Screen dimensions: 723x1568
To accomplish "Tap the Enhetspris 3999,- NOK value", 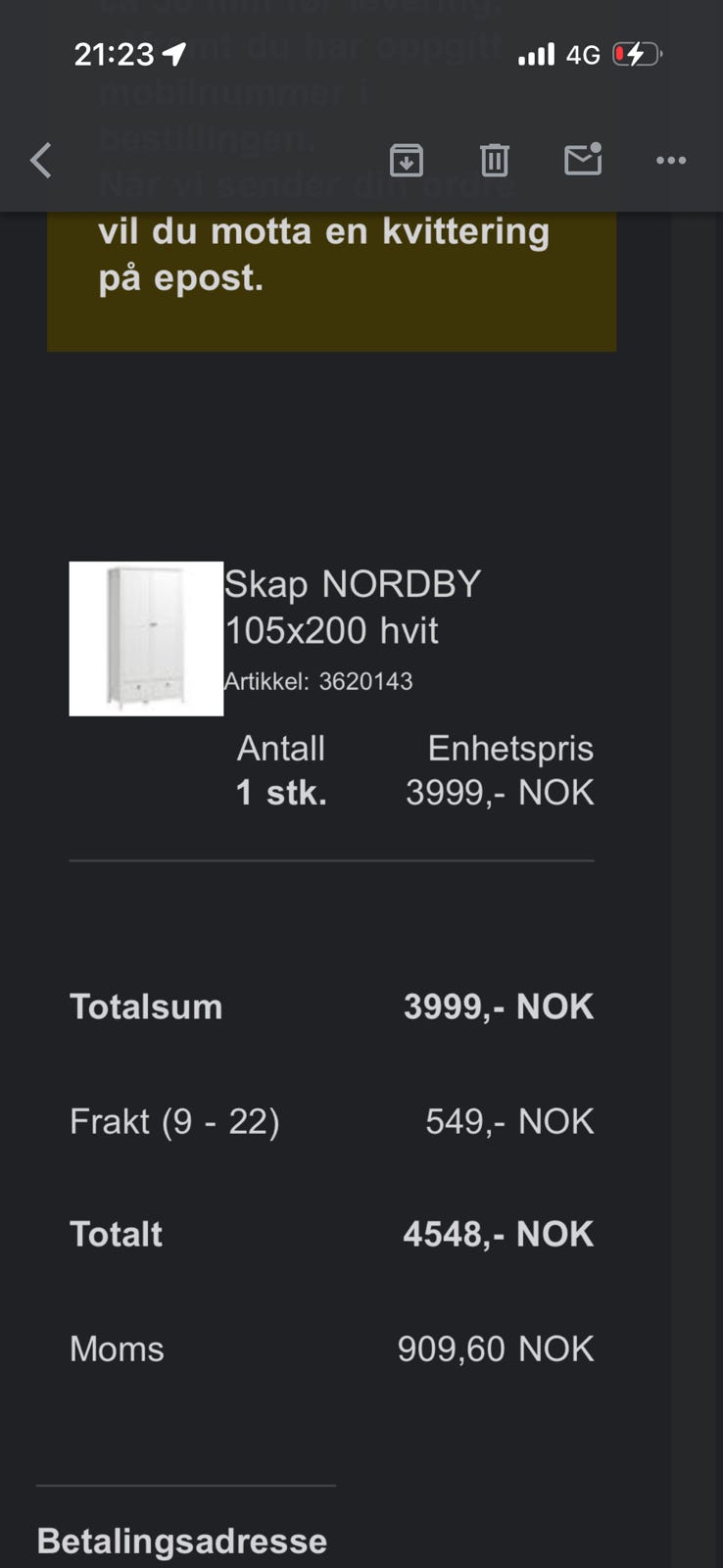I will point(500,792).
